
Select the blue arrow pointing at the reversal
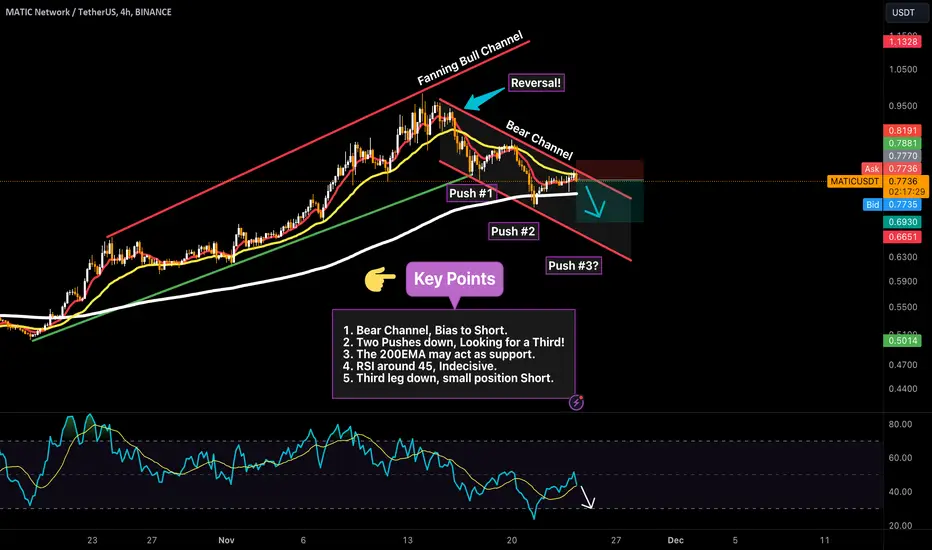[x=483, y=99]
